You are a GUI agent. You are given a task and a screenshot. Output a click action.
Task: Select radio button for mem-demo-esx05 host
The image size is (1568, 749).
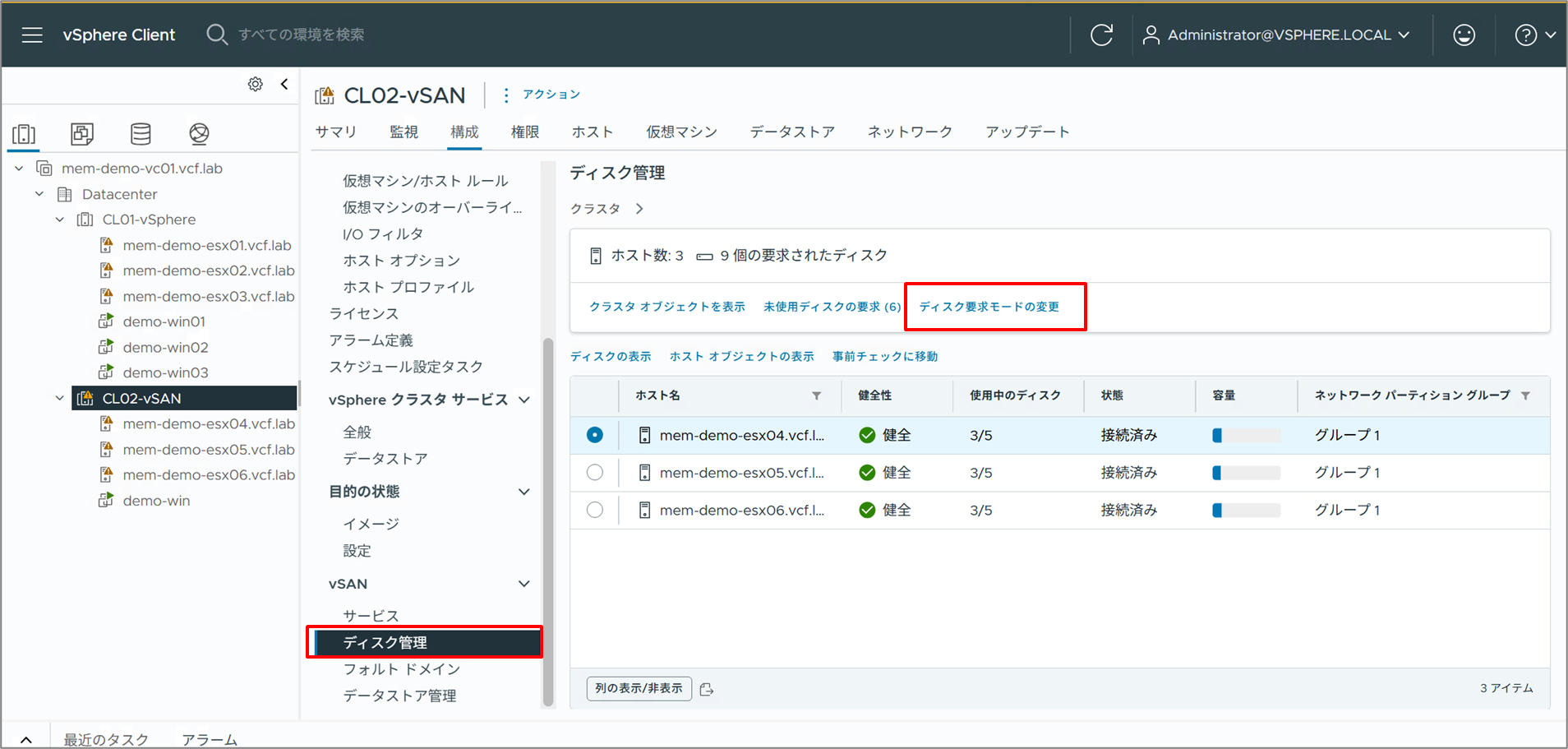pos(595,473)
